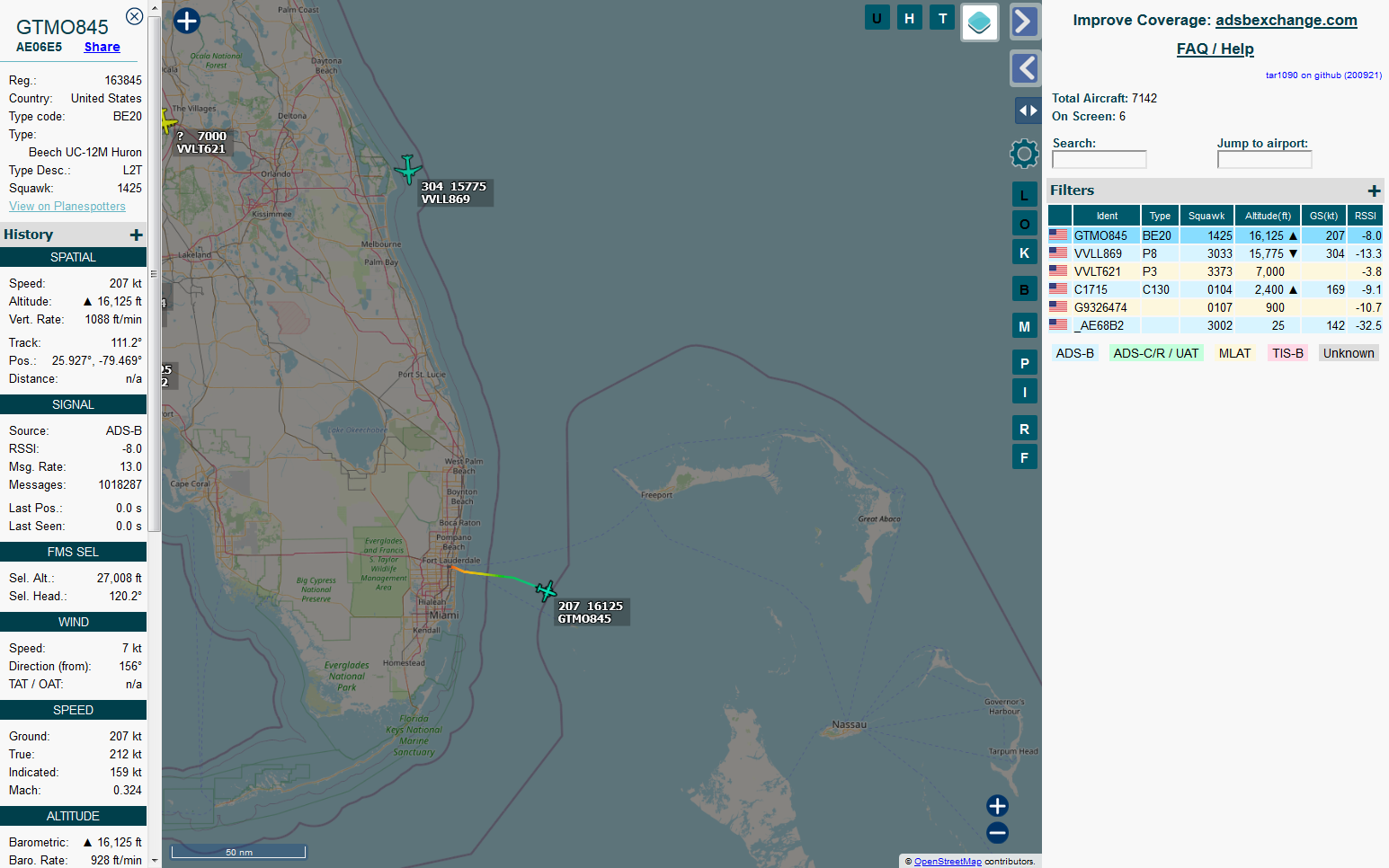Expand Filters with the plus icon
The height and width of the screenshot is (868, 1389).
[x=1374, y=190]
